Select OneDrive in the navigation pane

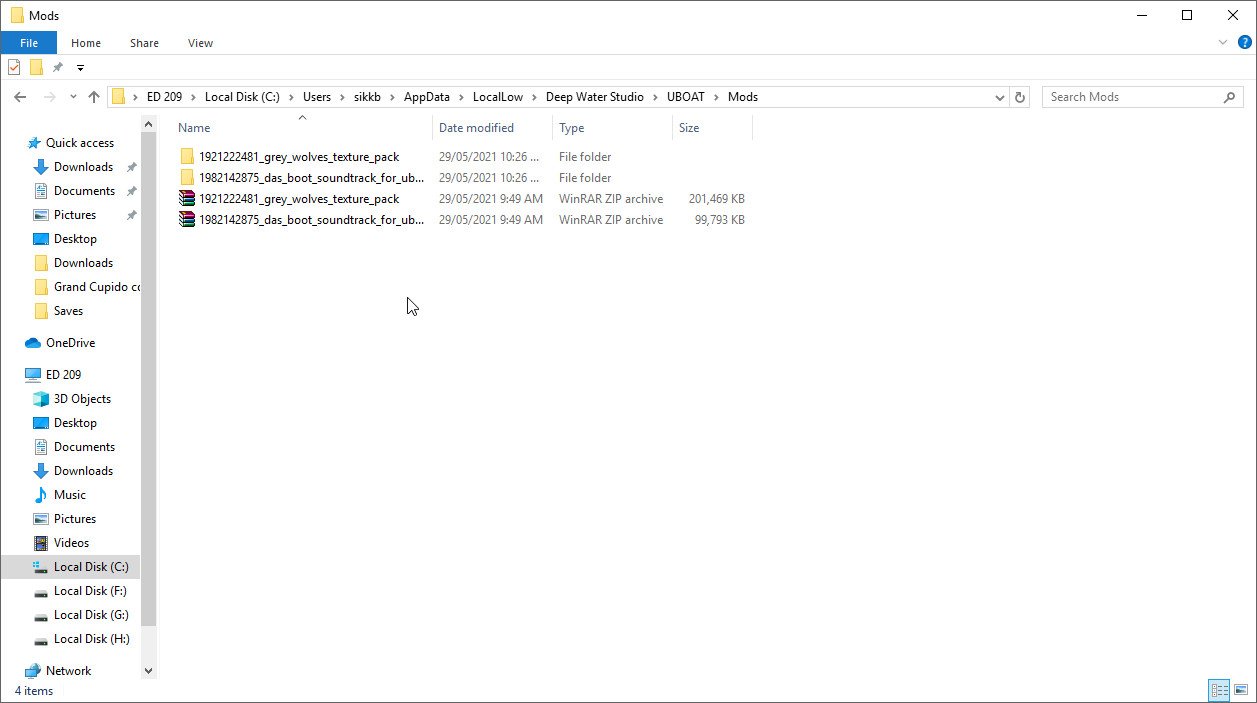pos(70,343)
